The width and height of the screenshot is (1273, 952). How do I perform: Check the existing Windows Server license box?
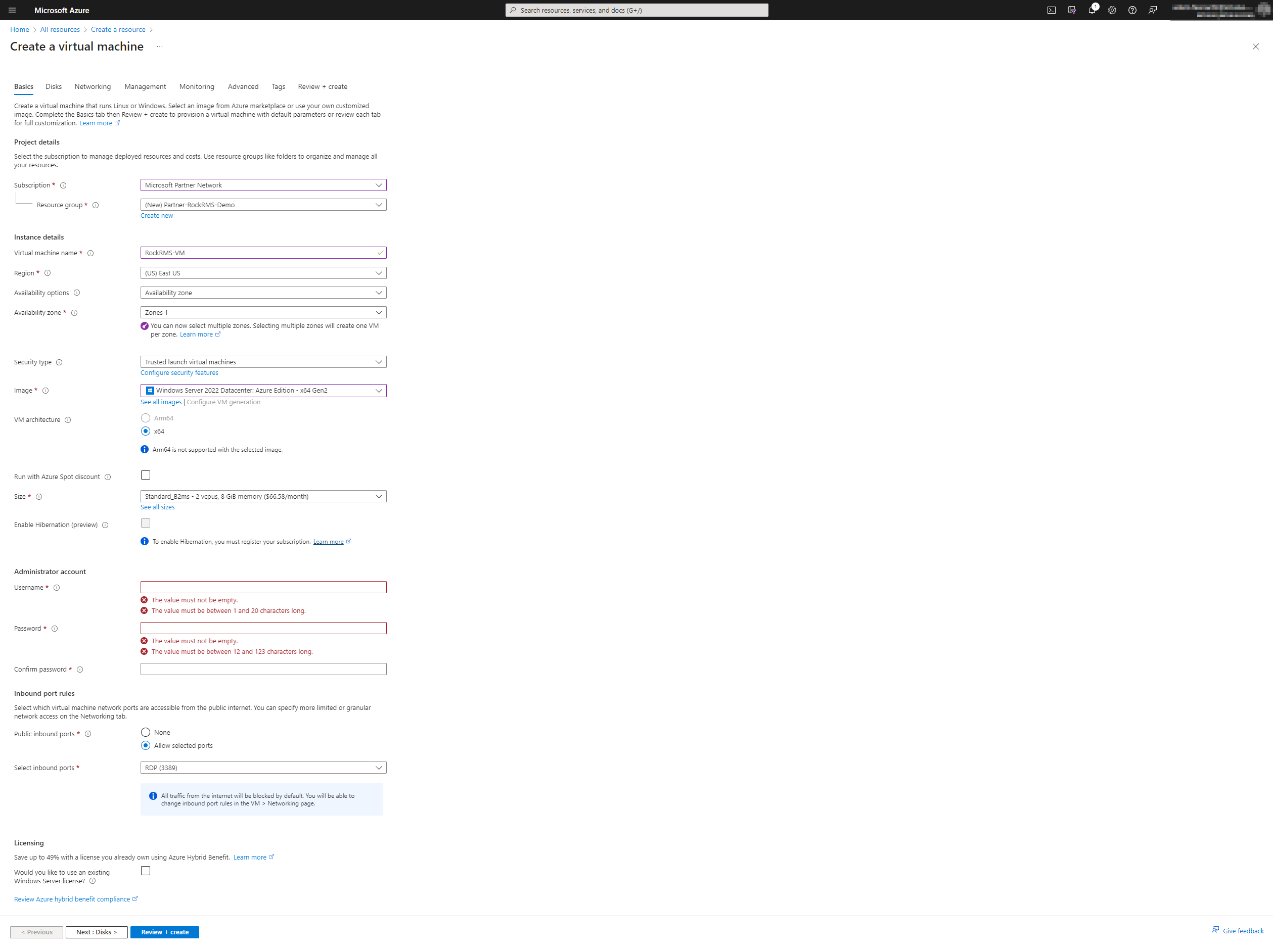point(146,871)
